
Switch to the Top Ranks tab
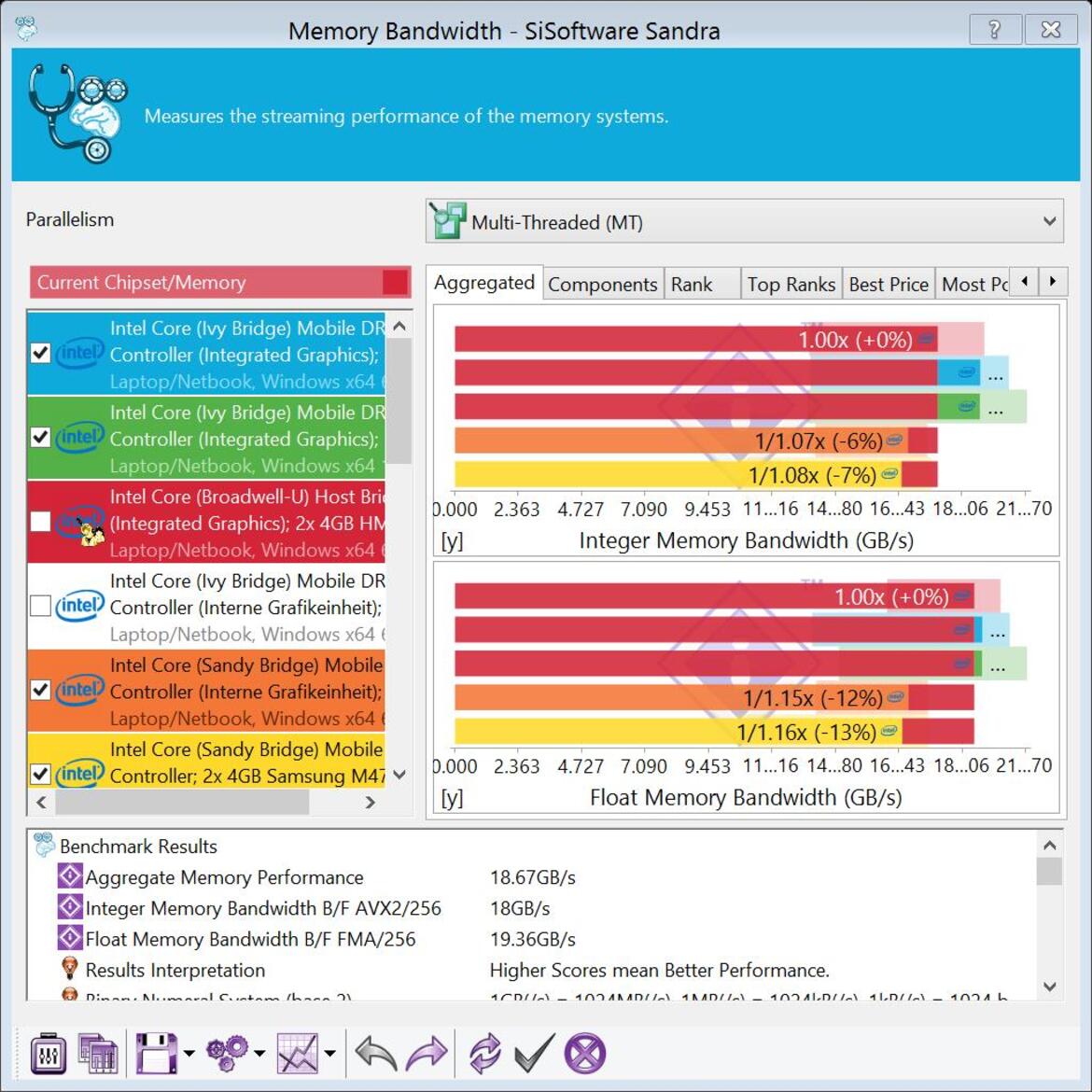791,284
